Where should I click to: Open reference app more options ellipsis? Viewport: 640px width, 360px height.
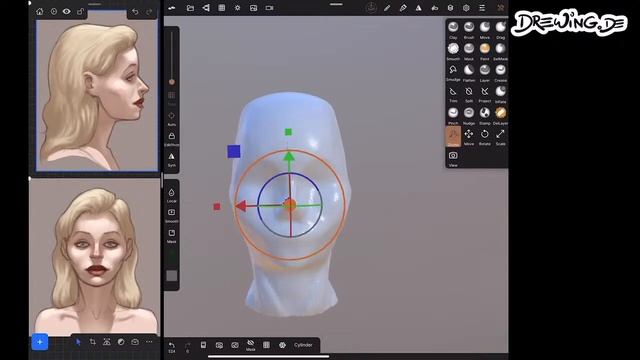pyautogui.click(x=149, y=342)
